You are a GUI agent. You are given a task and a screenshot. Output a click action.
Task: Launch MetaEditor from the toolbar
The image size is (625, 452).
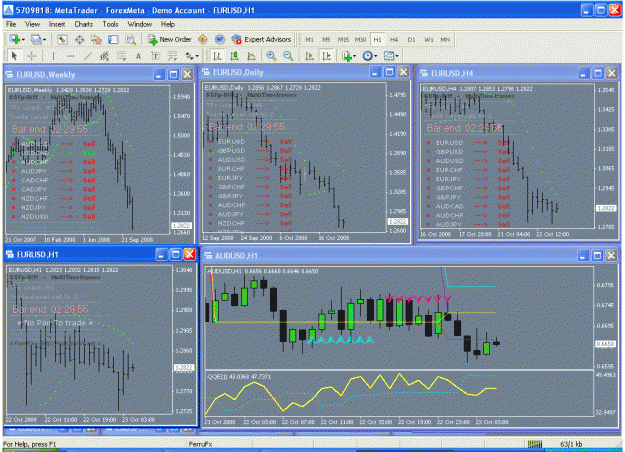tap(202, 39)
